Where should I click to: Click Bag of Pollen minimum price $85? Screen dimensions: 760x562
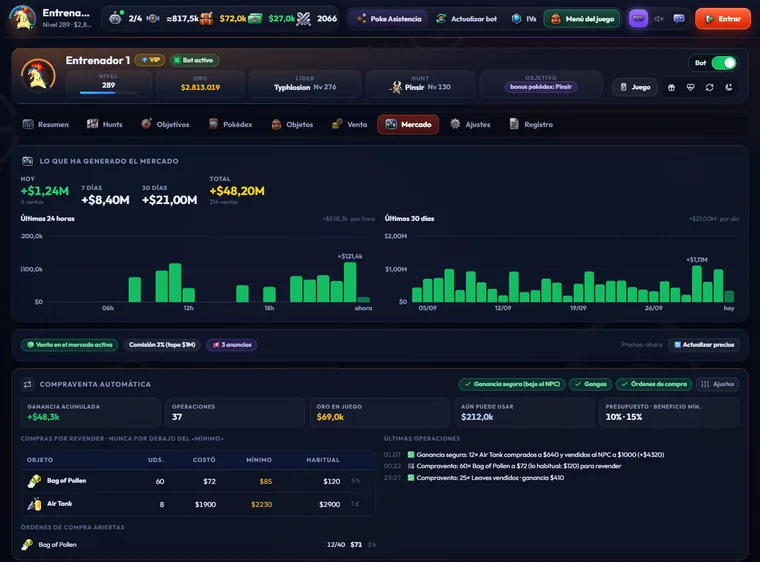266,482
